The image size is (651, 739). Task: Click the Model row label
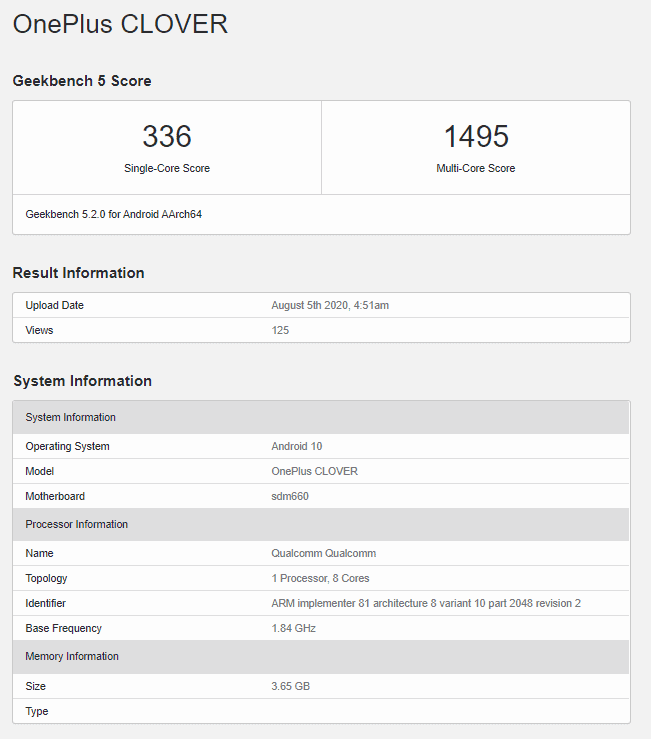pyautogui.click(x=40, y=471)
